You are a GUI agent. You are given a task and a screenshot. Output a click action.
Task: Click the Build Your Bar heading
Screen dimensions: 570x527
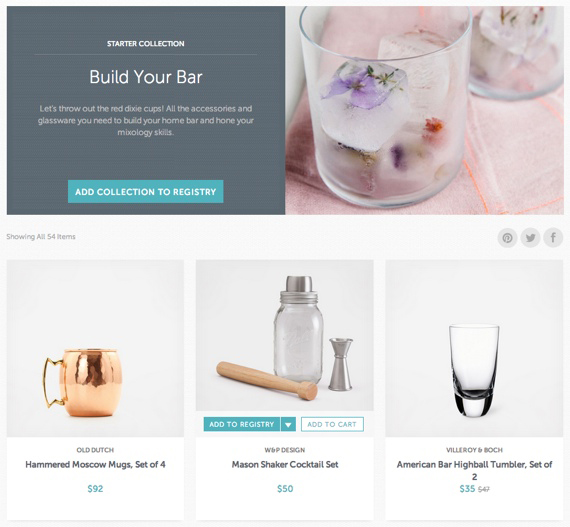[x=146, y=77]
